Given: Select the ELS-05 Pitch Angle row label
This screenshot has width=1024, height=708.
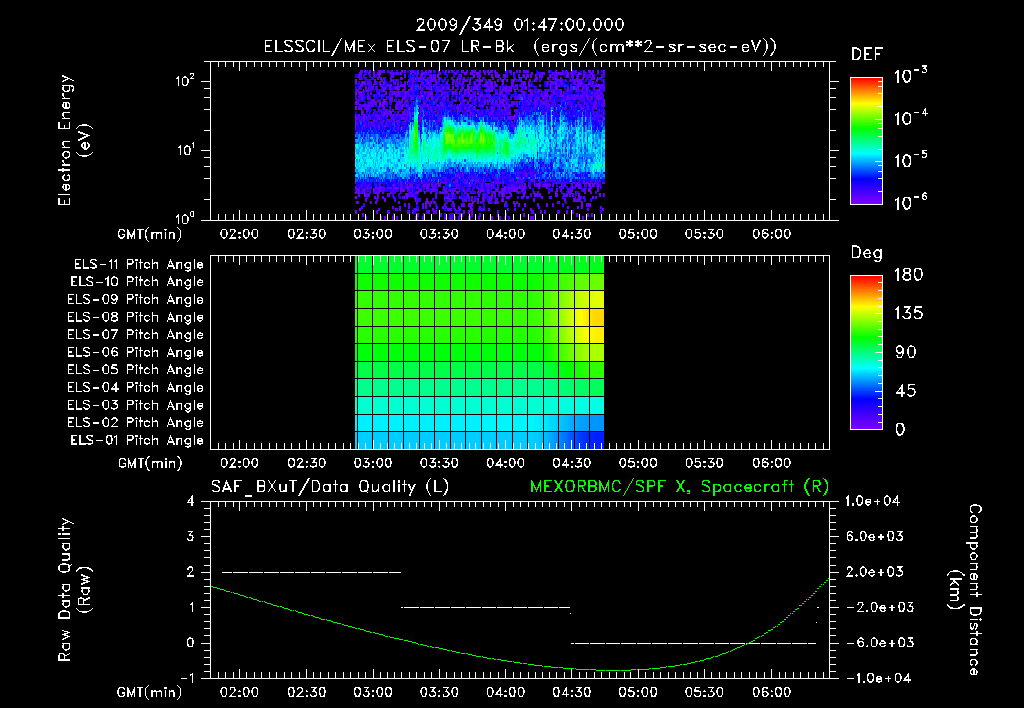Looking at the screenshot, I should 136,370.
